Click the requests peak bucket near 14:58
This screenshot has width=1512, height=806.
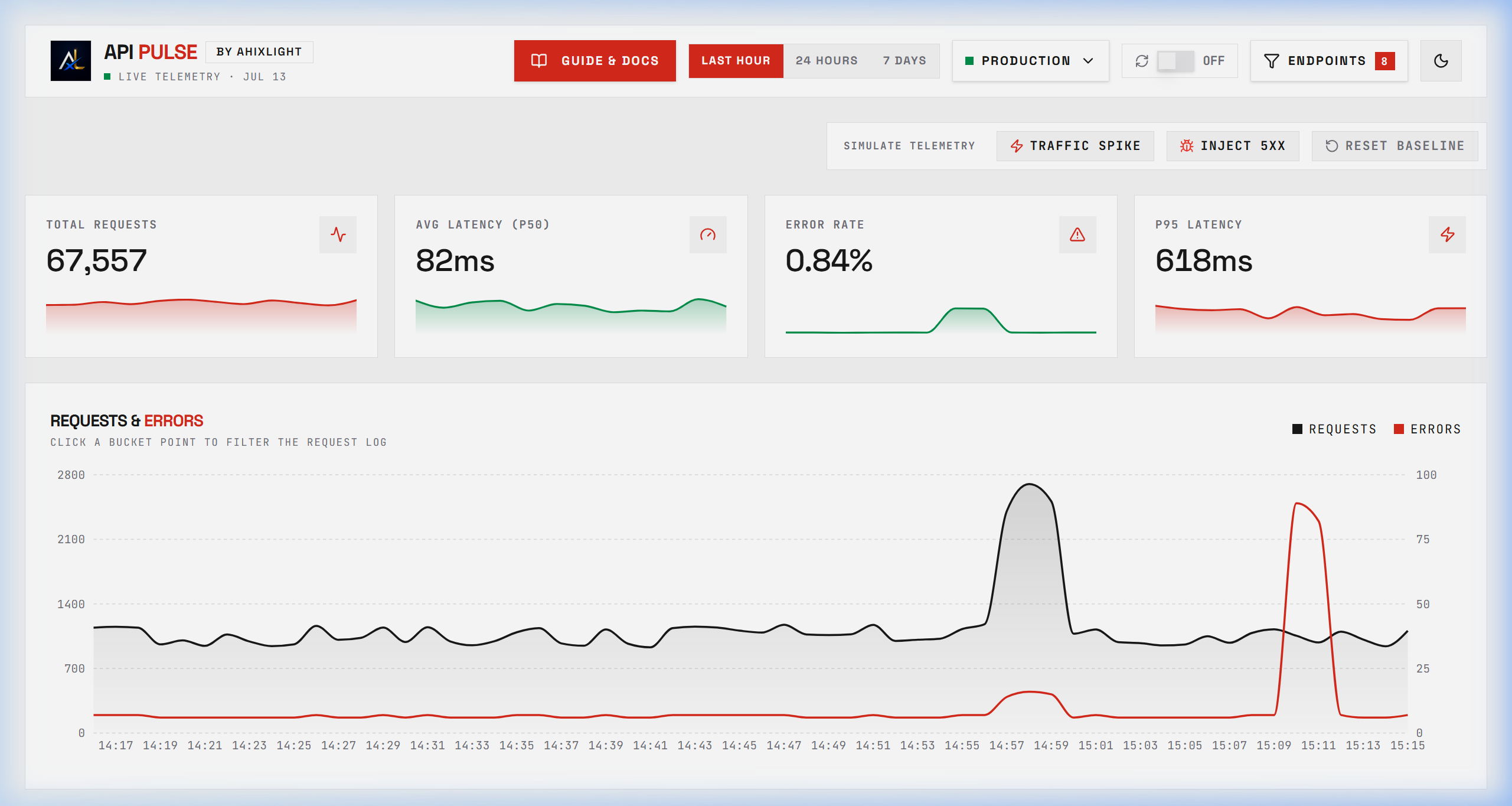pyautogui.click(x=1030, y=485)
